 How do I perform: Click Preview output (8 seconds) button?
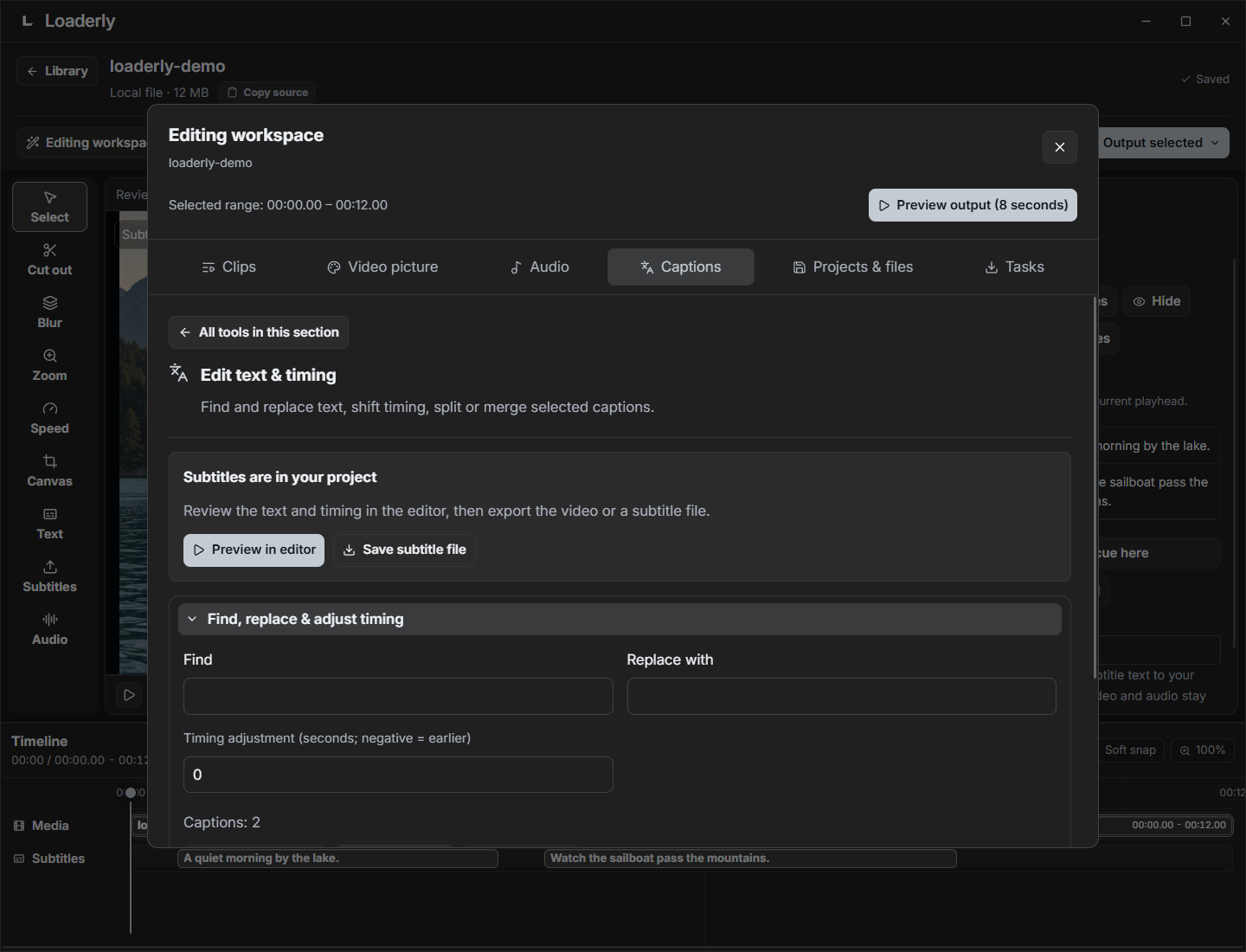coord(973,205)
